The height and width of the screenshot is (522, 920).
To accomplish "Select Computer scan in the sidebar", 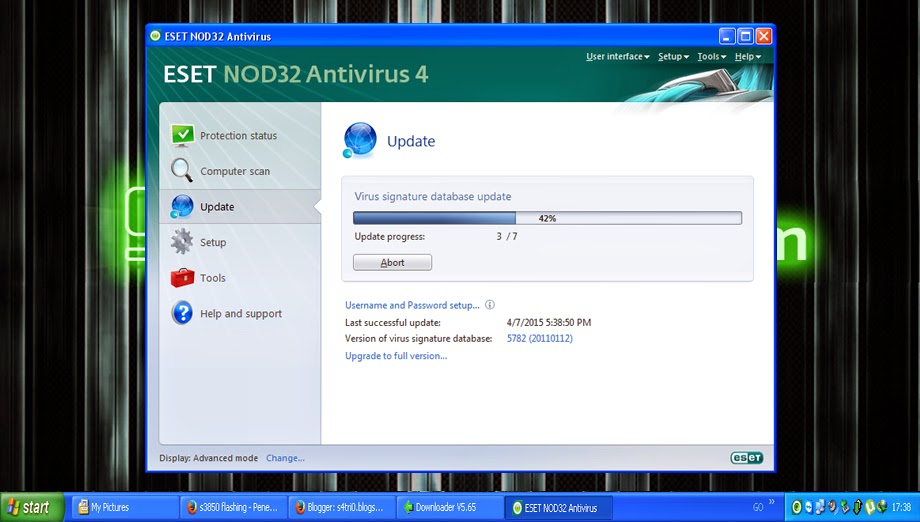I will (x=240, y=171).
